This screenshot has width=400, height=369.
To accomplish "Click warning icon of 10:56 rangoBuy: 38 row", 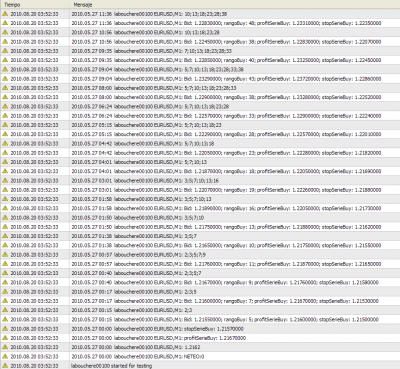I will click(x=5, y=42).
